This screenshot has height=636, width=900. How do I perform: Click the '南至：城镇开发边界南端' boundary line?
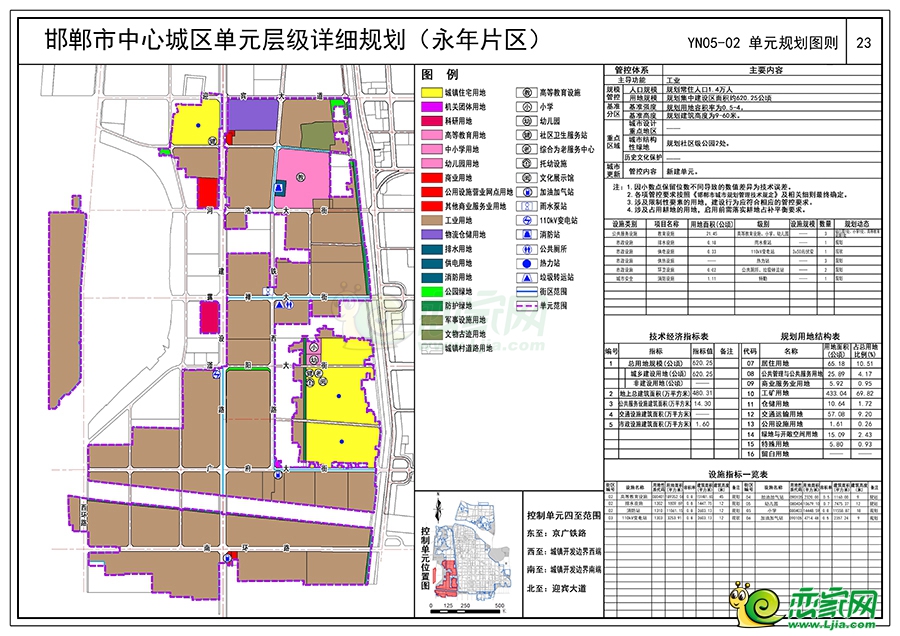(x=564, y=570)
